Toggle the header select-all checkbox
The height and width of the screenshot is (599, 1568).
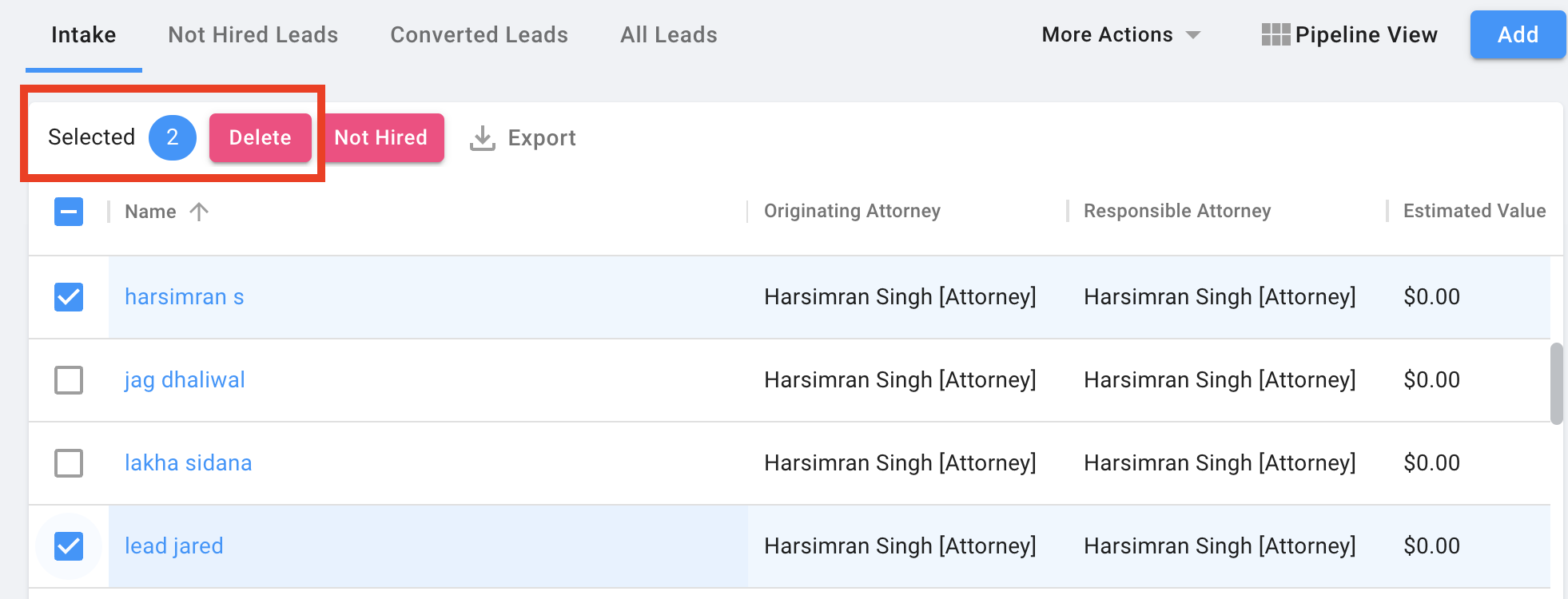click(x=69, y=212)
